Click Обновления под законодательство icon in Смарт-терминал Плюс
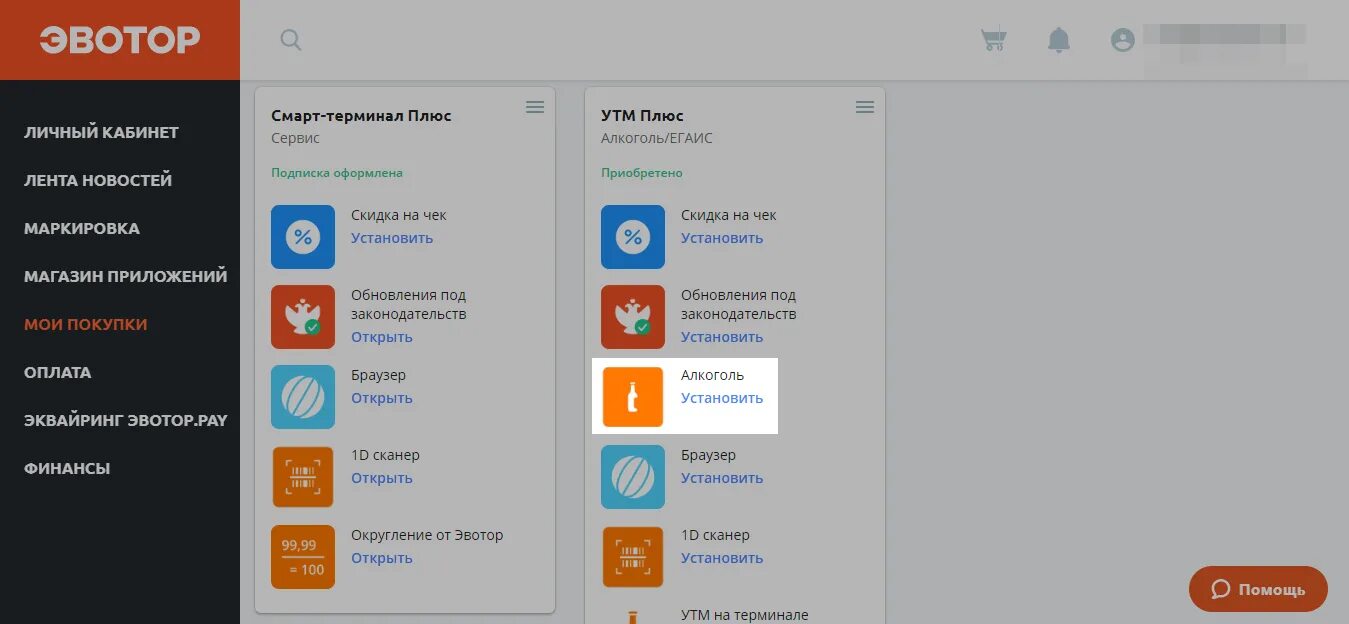Viewport: 1349px width, 624px height. pyautogui.click(x=303, y=317)
